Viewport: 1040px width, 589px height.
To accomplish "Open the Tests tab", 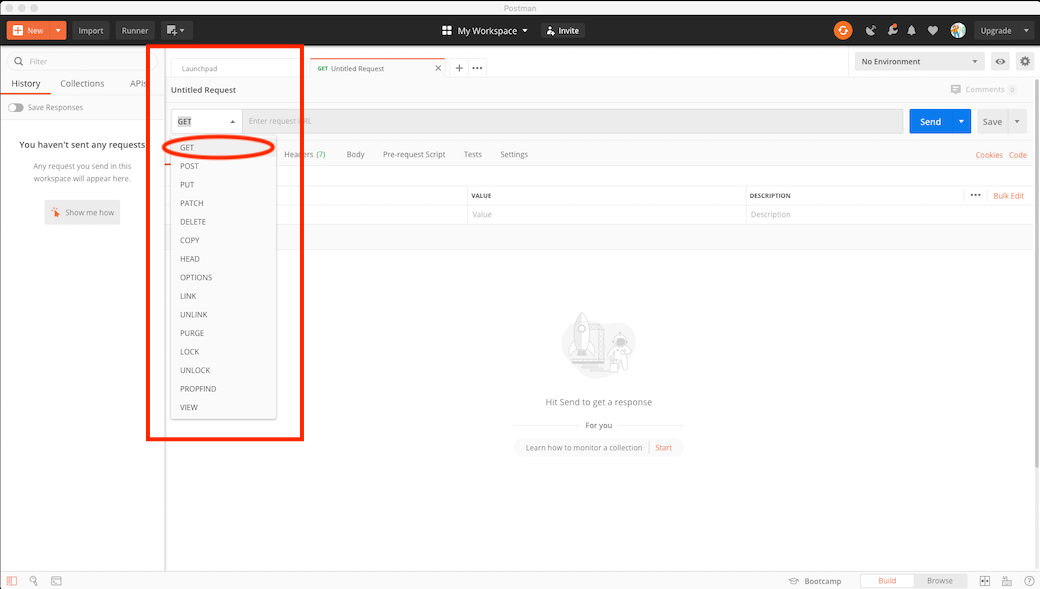I will (472, 155).
